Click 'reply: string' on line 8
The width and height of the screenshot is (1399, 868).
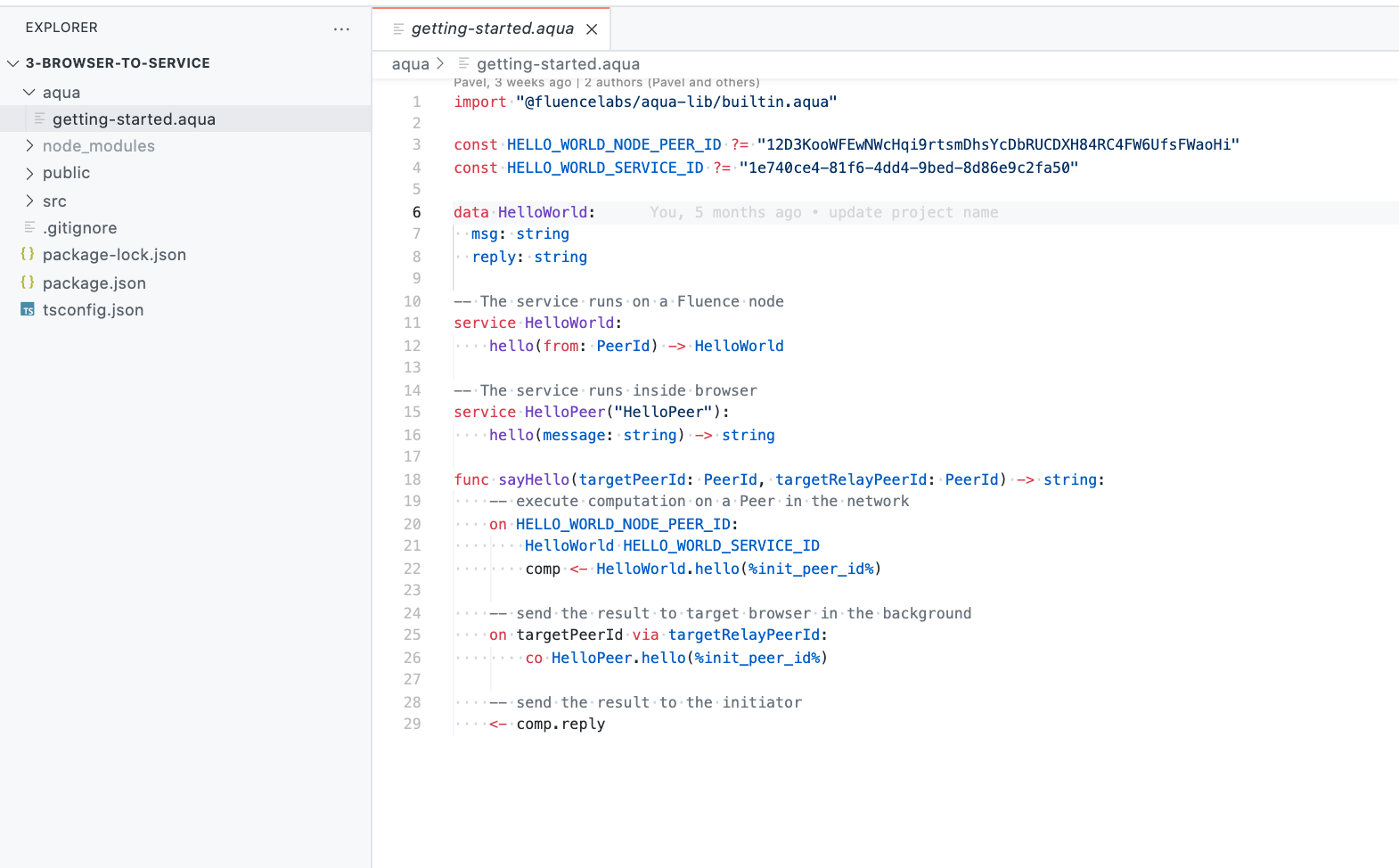tap(529, 257)
